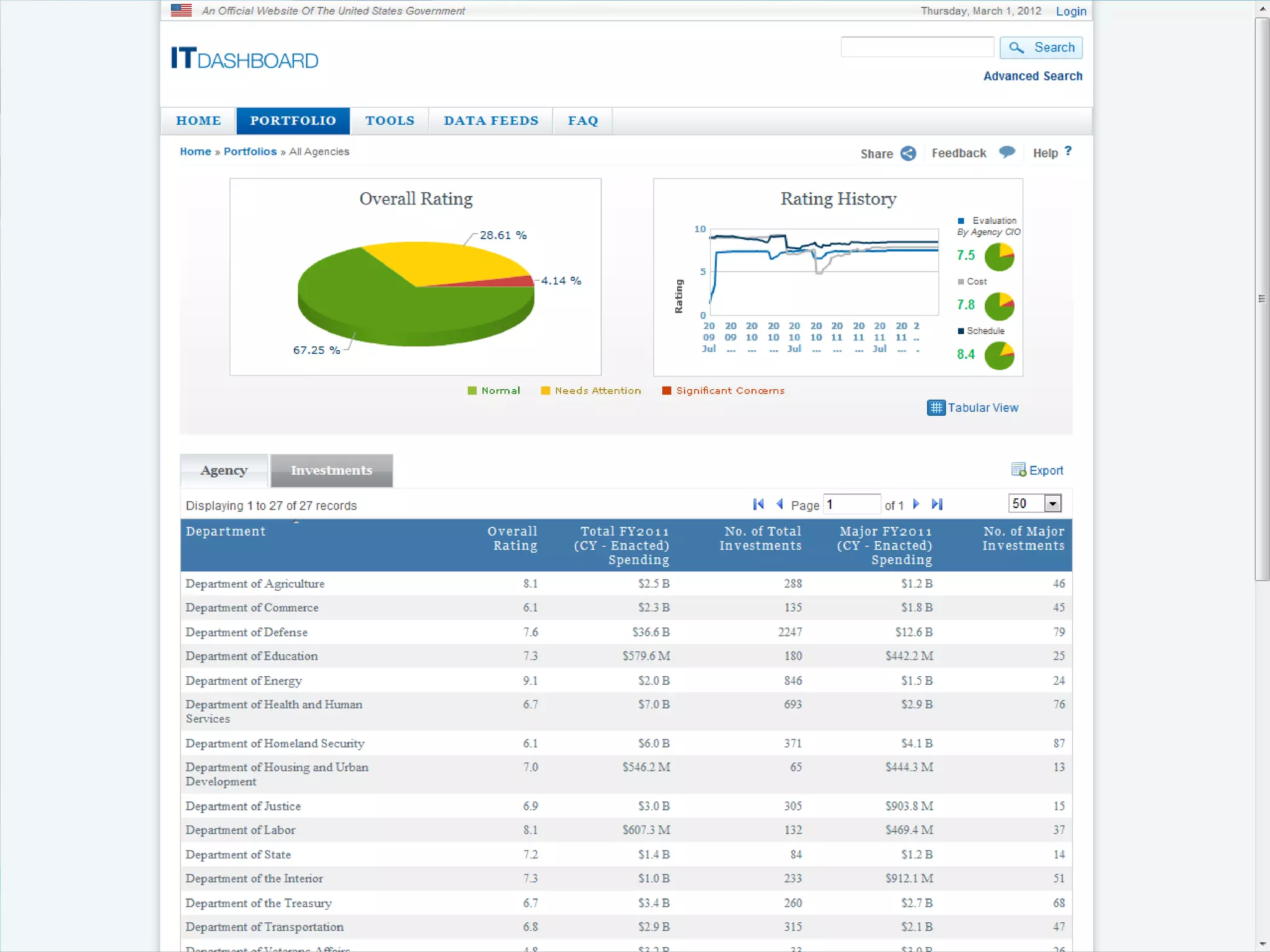Click into the search text field
This screenshot has height=952, width=1270.
917,47
